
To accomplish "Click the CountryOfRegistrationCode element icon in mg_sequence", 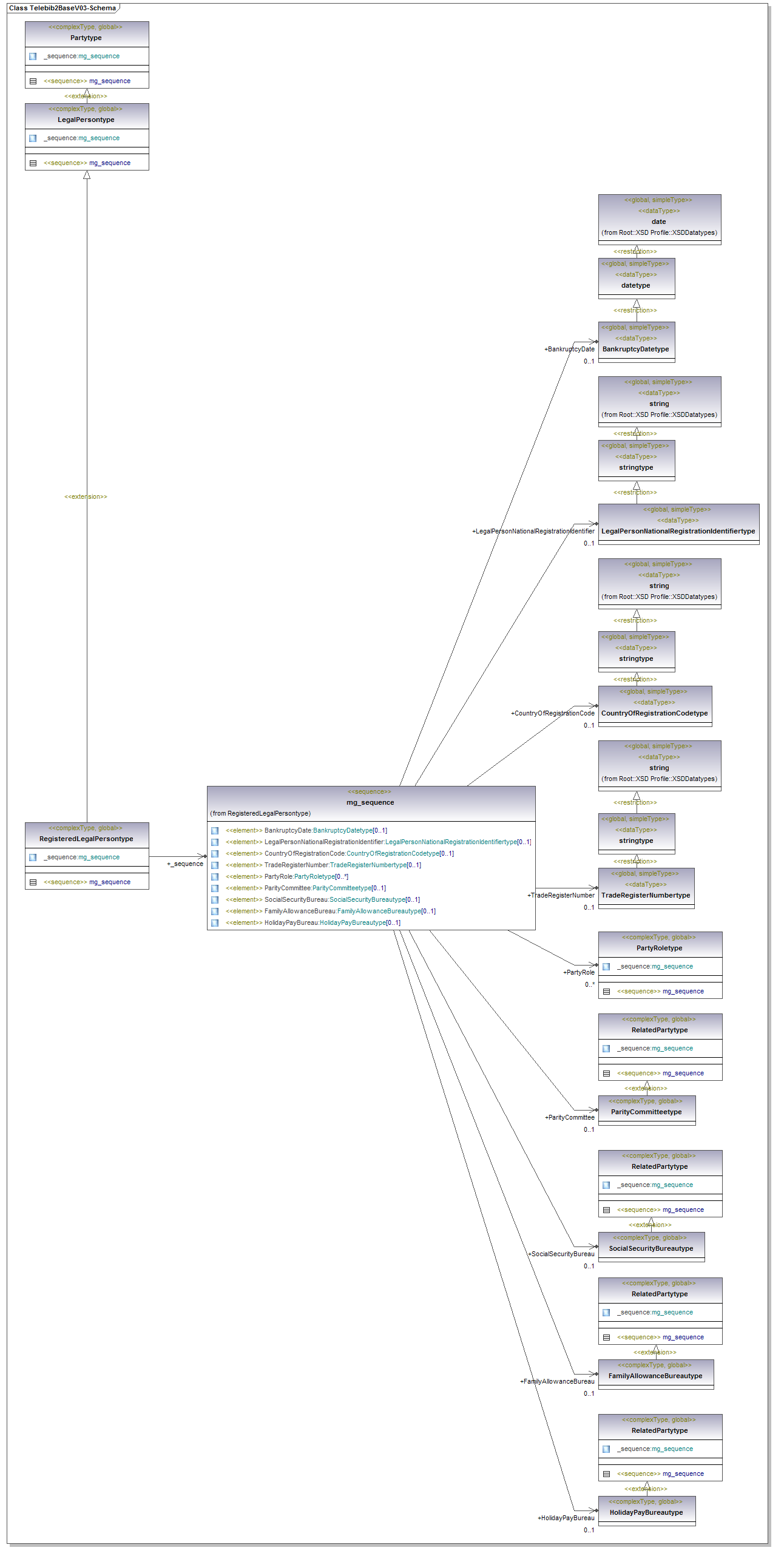I will (x=215, y=854).
